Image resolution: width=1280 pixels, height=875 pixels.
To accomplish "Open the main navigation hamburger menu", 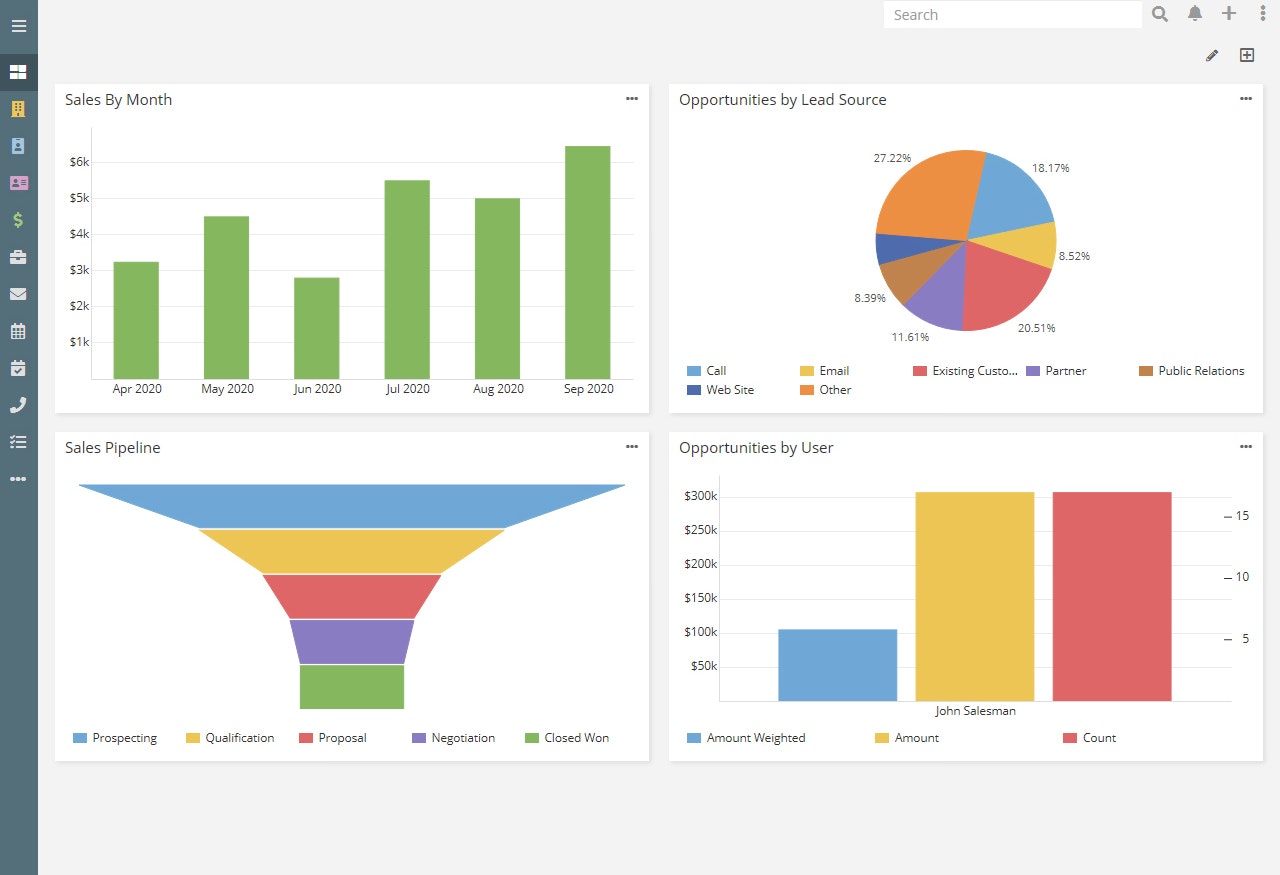I will (18, 26).
